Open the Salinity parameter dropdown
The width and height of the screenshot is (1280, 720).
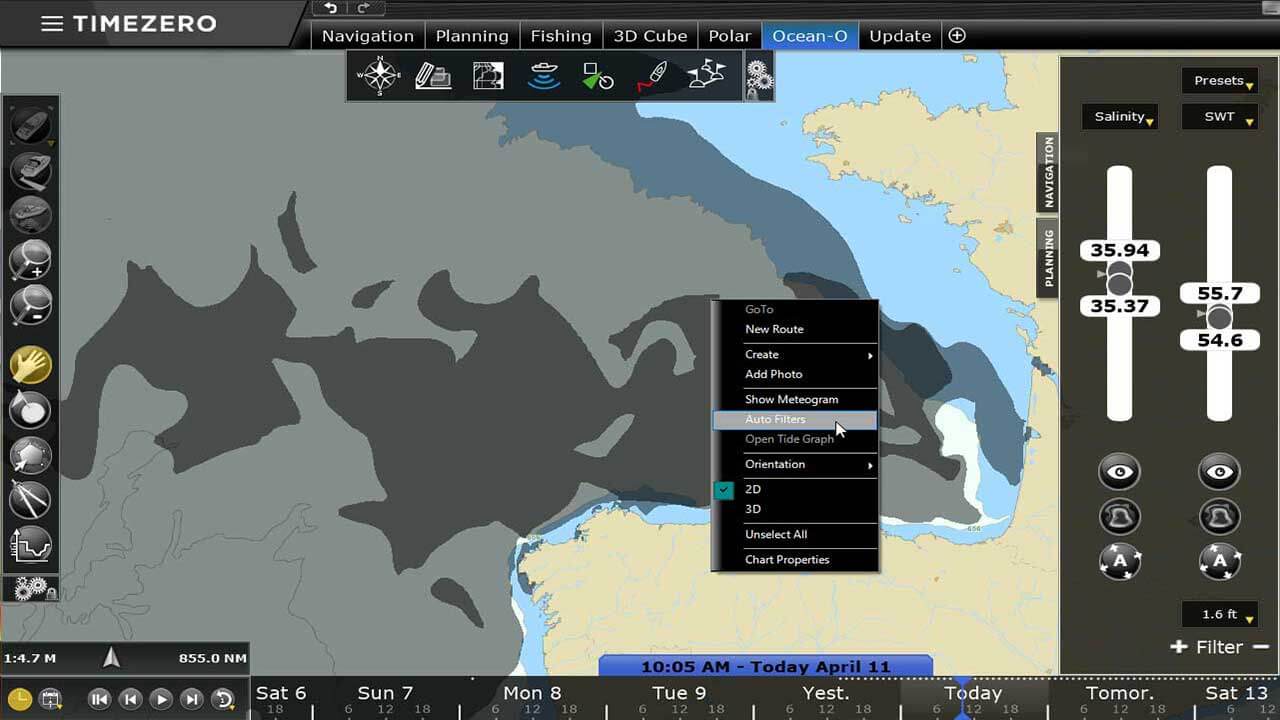click(x=1119, y=117)
